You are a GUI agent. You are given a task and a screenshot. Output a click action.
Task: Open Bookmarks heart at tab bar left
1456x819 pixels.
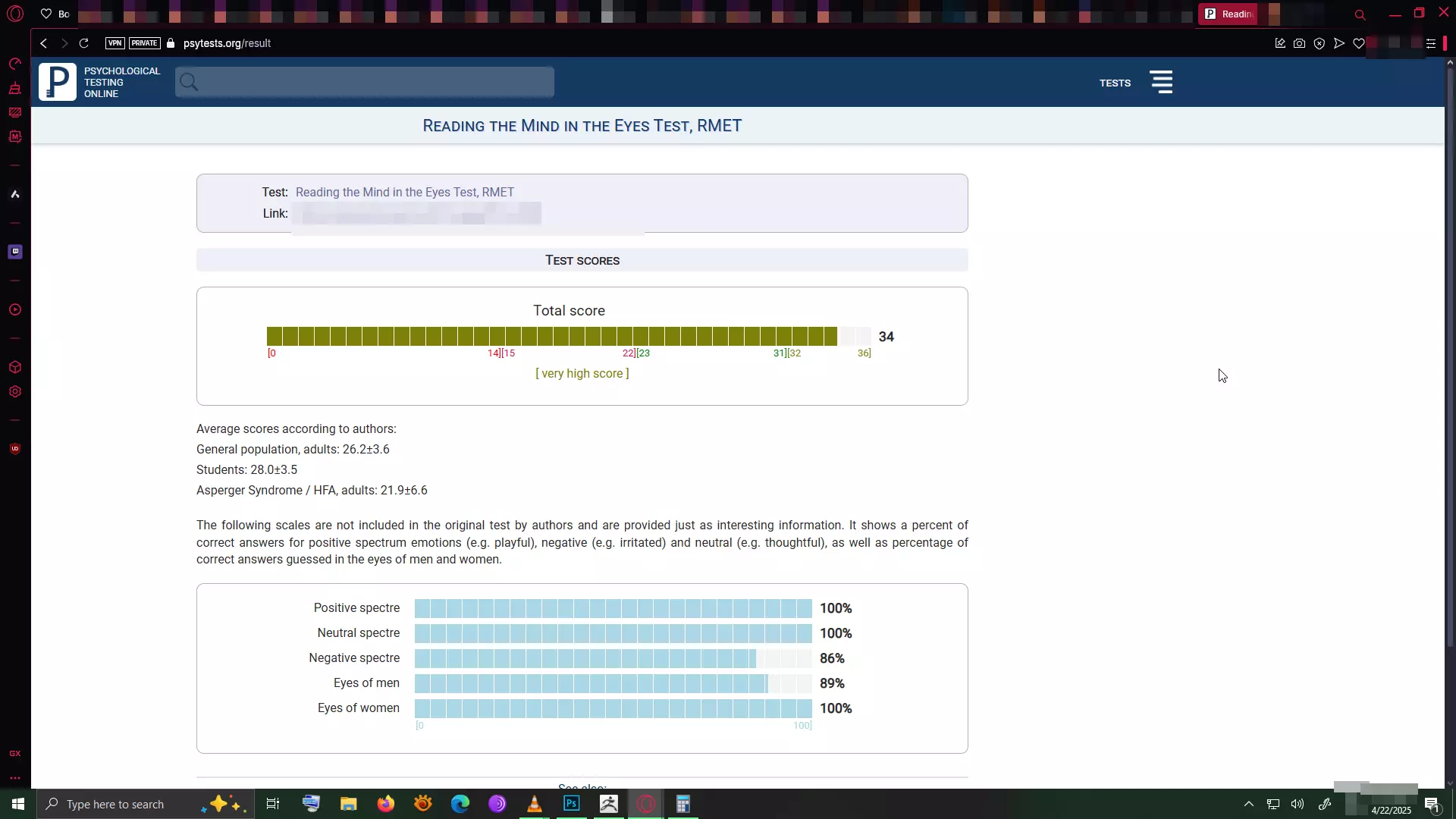pos(46,14)
